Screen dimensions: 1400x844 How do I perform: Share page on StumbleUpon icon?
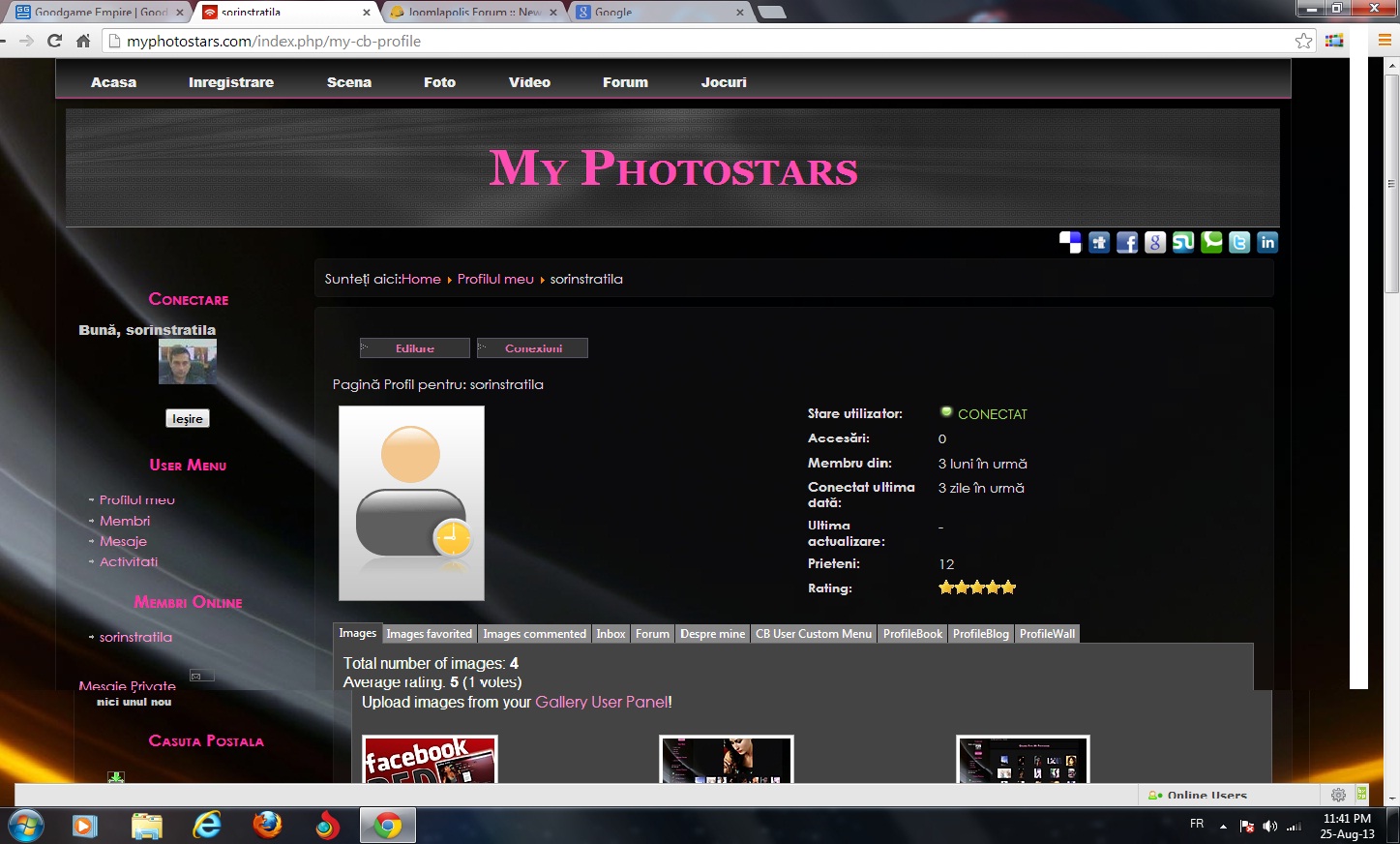pyautogui.click(x=1183, y=243)
